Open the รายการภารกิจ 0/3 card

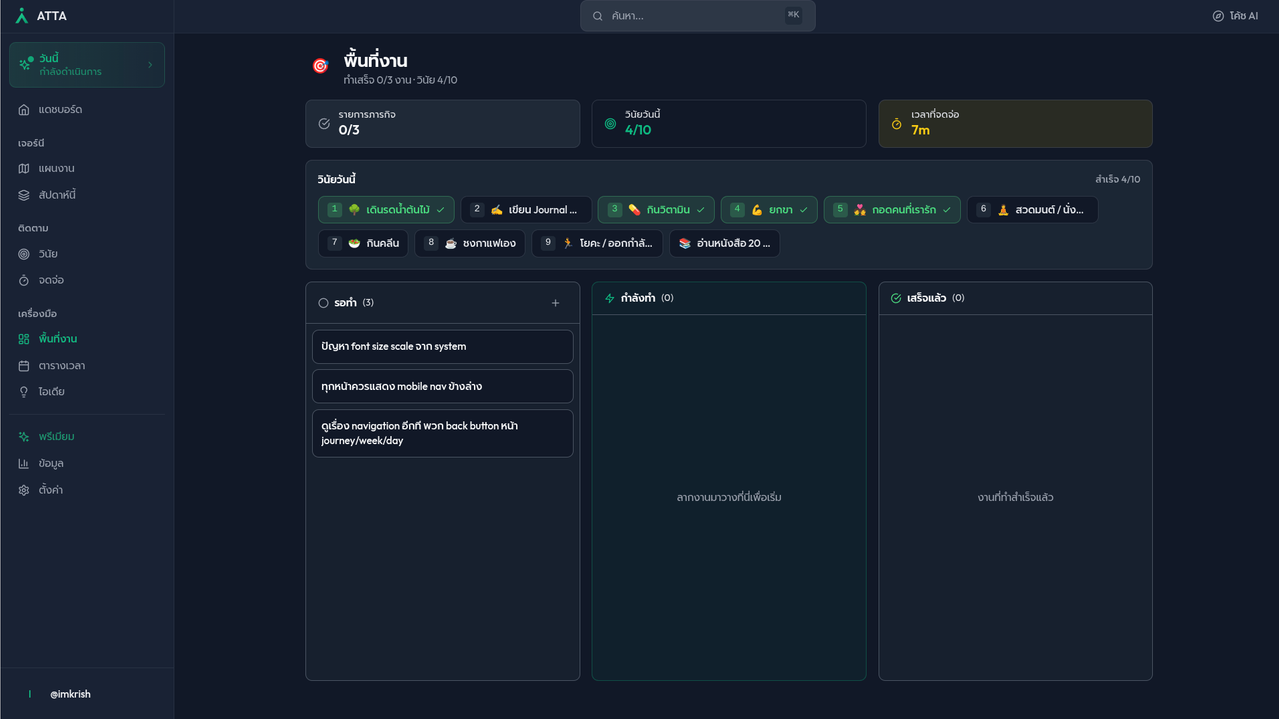pos(443,124)
